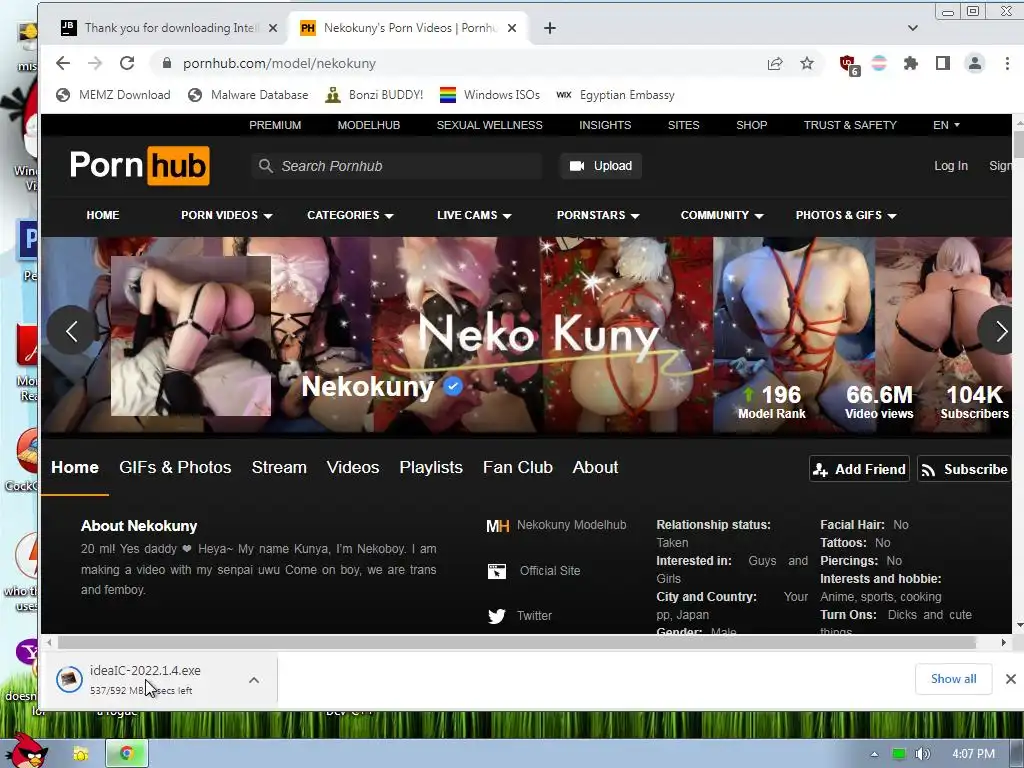The width and height of the screenshot is (1024, 768).
Task: Click the page's vertical scrollbar
Action: [x=1018, y=145]
